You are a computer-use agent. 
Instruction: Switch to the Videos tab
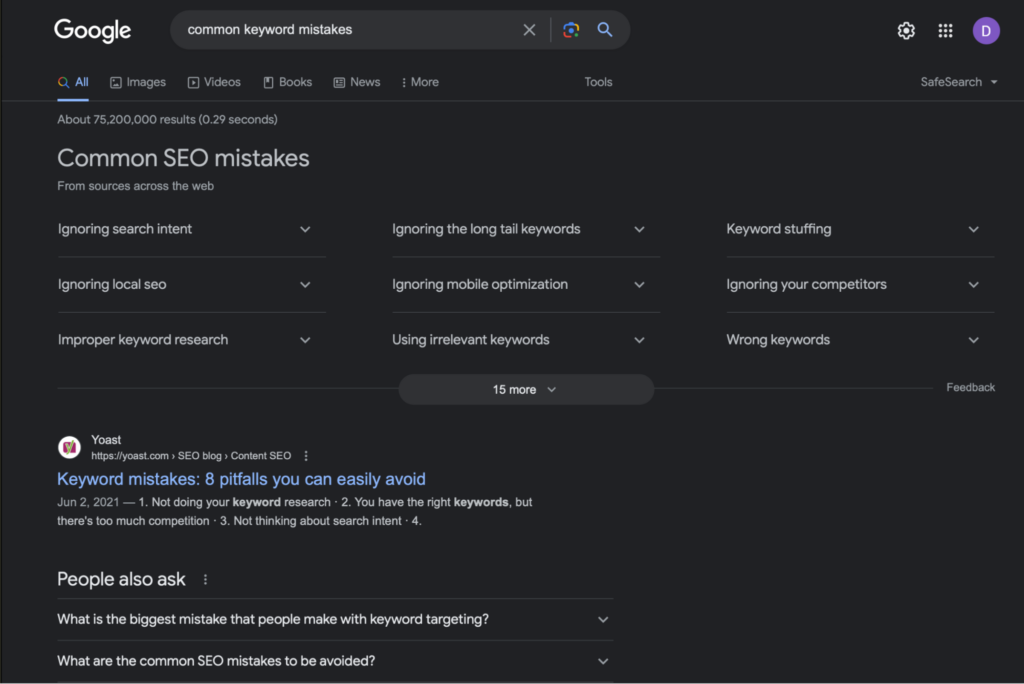(214, 82)
